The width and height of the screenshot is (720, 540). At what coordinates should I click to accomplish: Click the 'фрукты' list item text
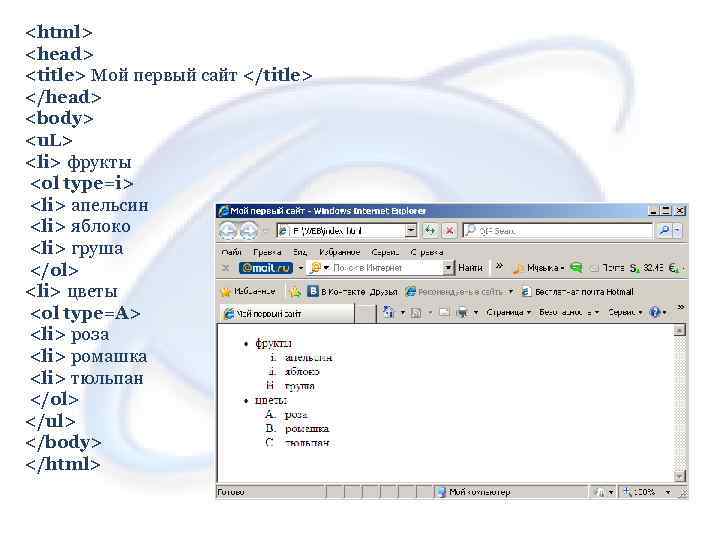pyautogui.click(x=274, y=343)
